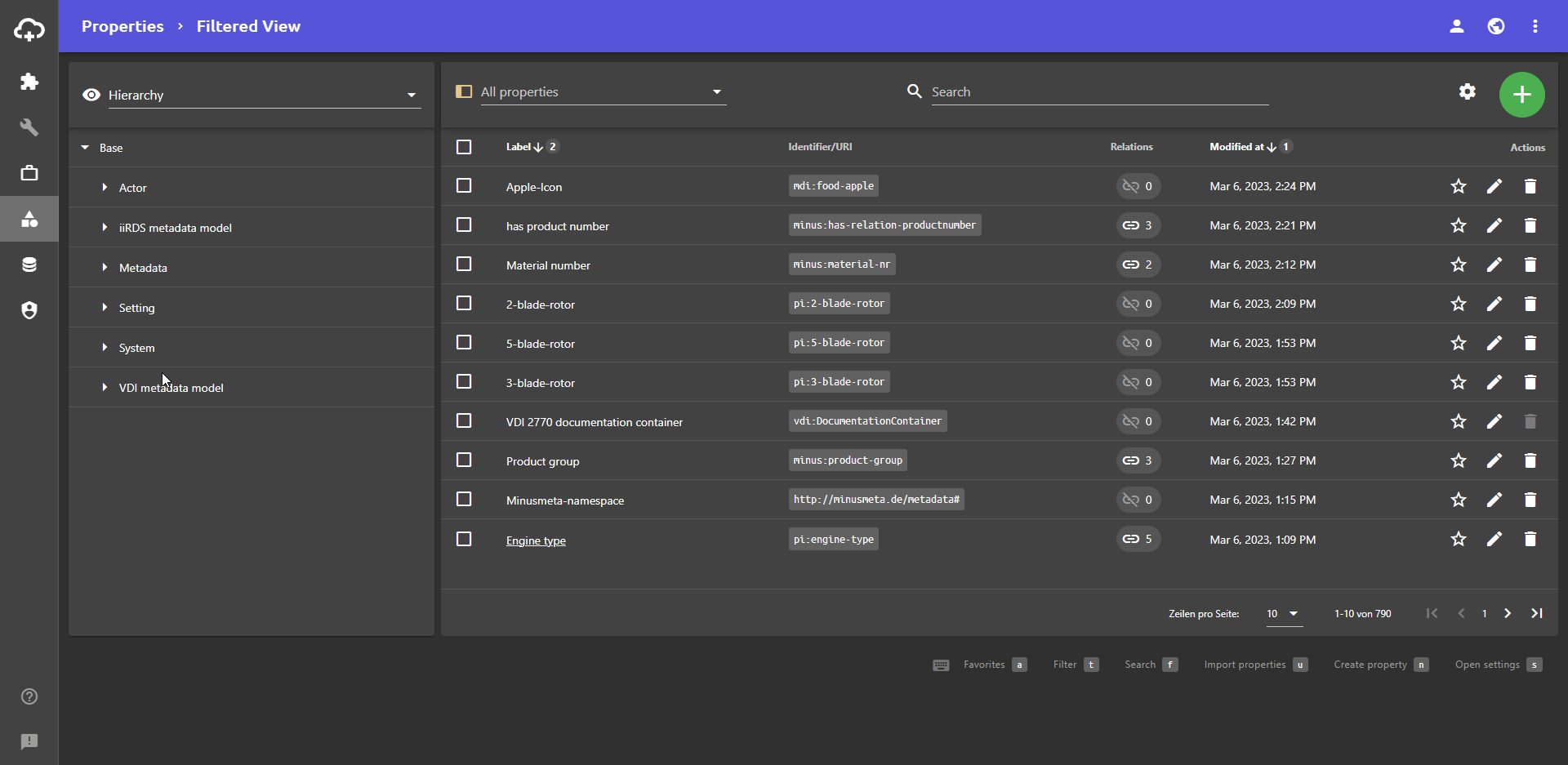Open the user account icon
This screenshot has width=1568, height=765.
tap(1457, 26)
